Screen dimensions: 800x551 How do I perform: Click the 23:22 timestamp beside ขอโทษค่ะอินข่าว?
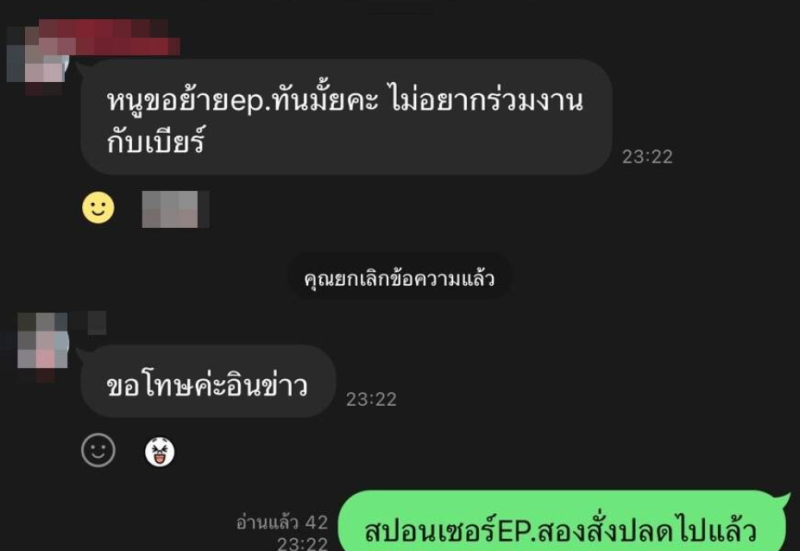tap(371, 399)
